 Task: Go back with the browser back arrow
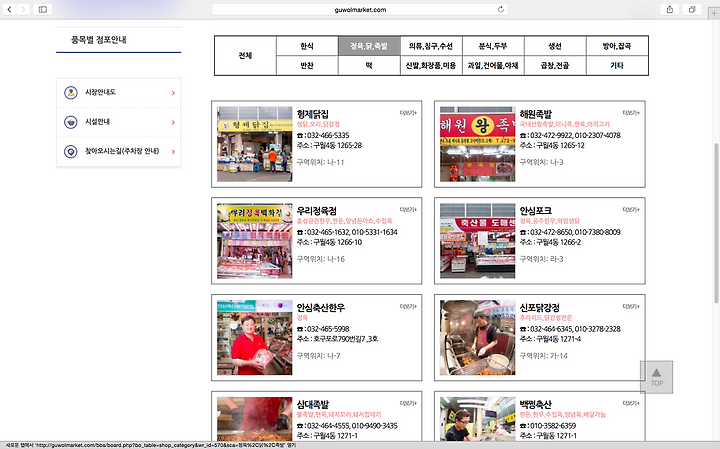[x=10, y=9]
